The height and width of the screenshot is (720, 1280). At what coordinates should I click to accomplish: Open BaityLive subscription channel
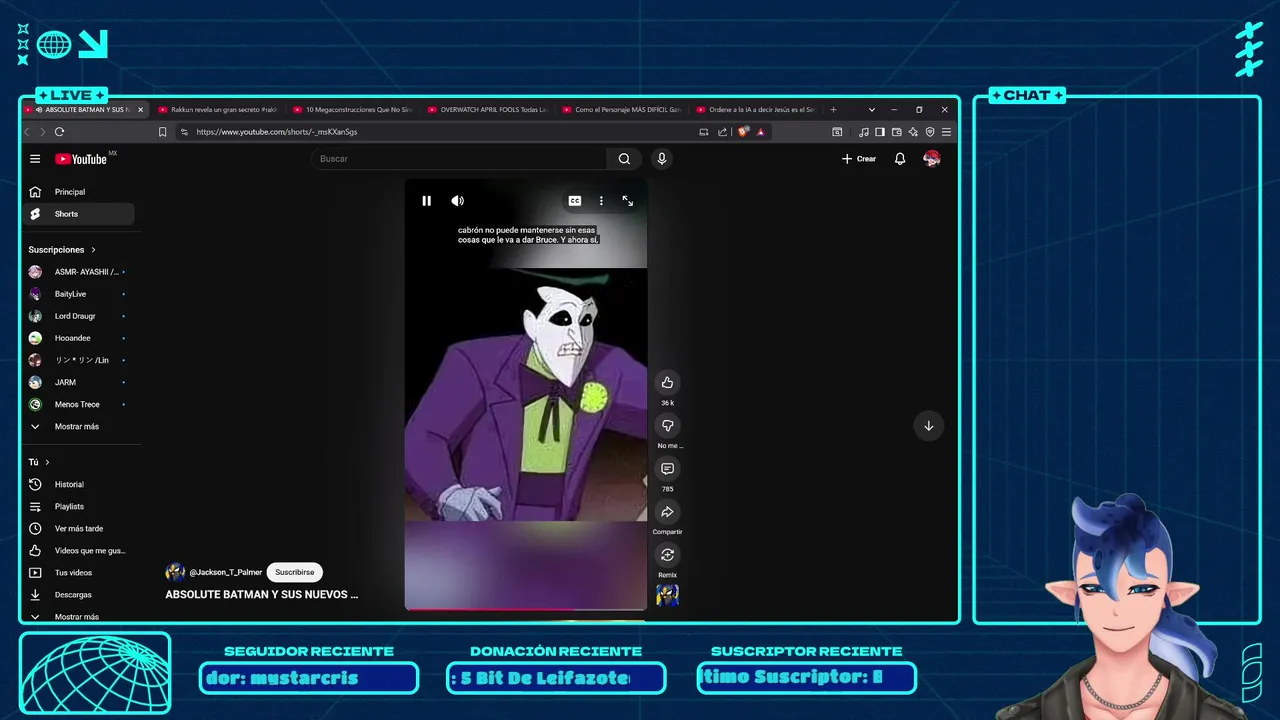pyautogui.click(x=79, y=294)
